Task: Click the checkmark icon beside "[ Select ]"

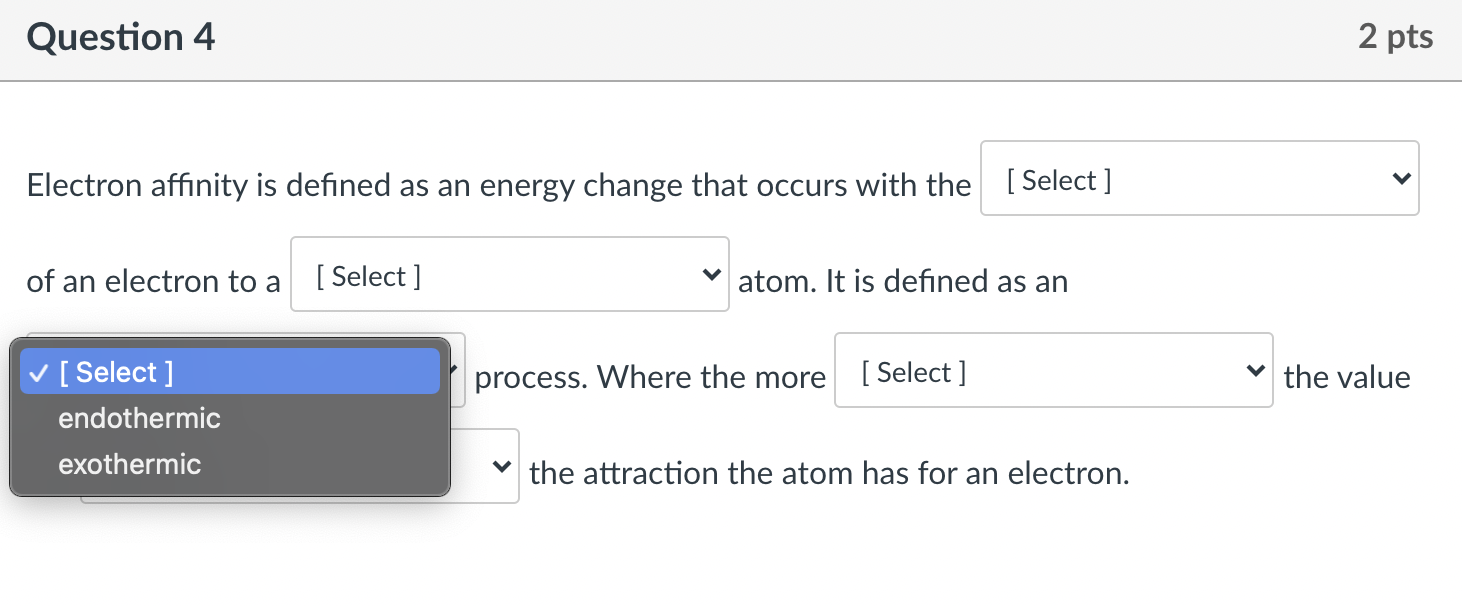Action: [37, 372]
